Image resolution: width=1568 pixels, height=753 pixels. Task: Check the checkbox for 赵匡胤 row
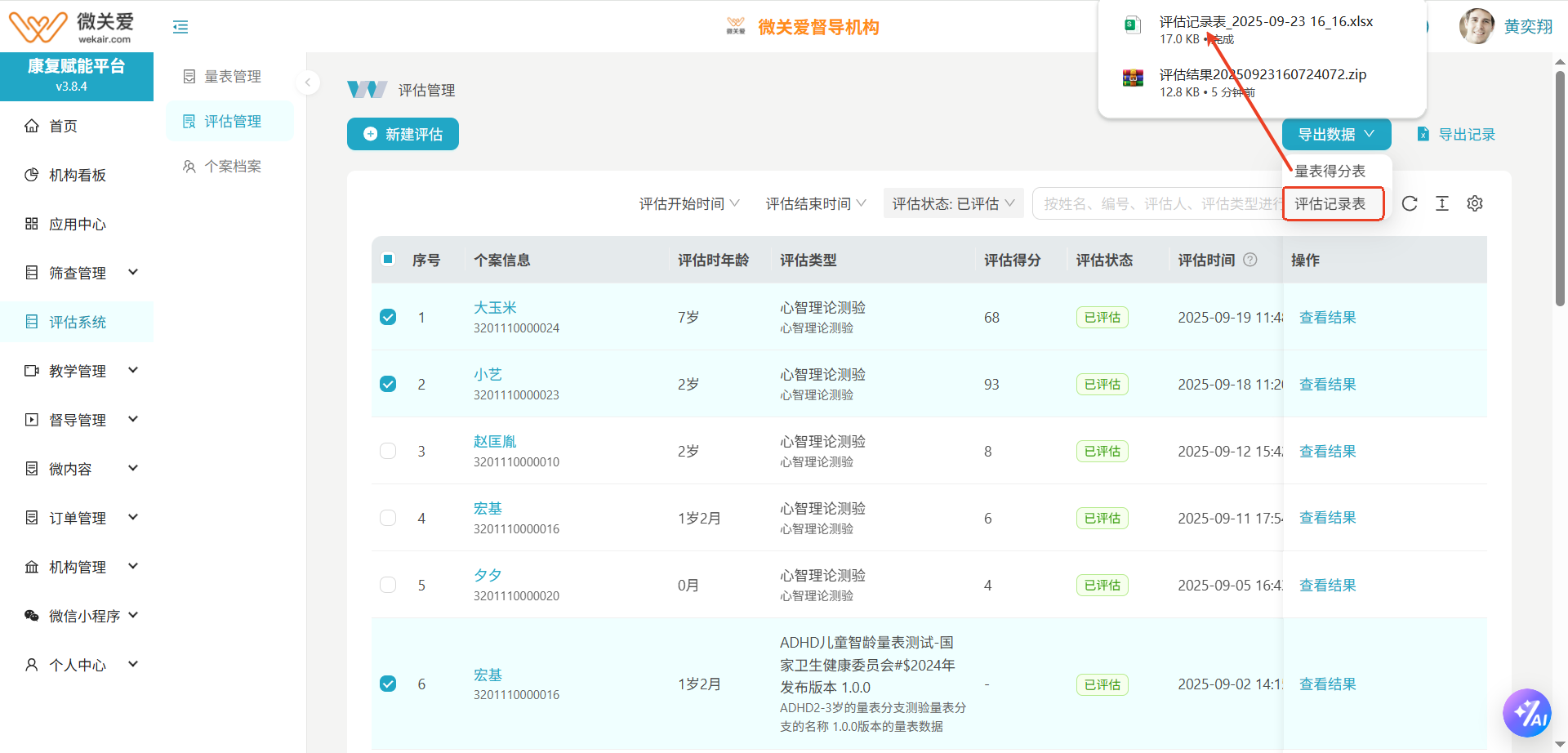click(388, 451)
